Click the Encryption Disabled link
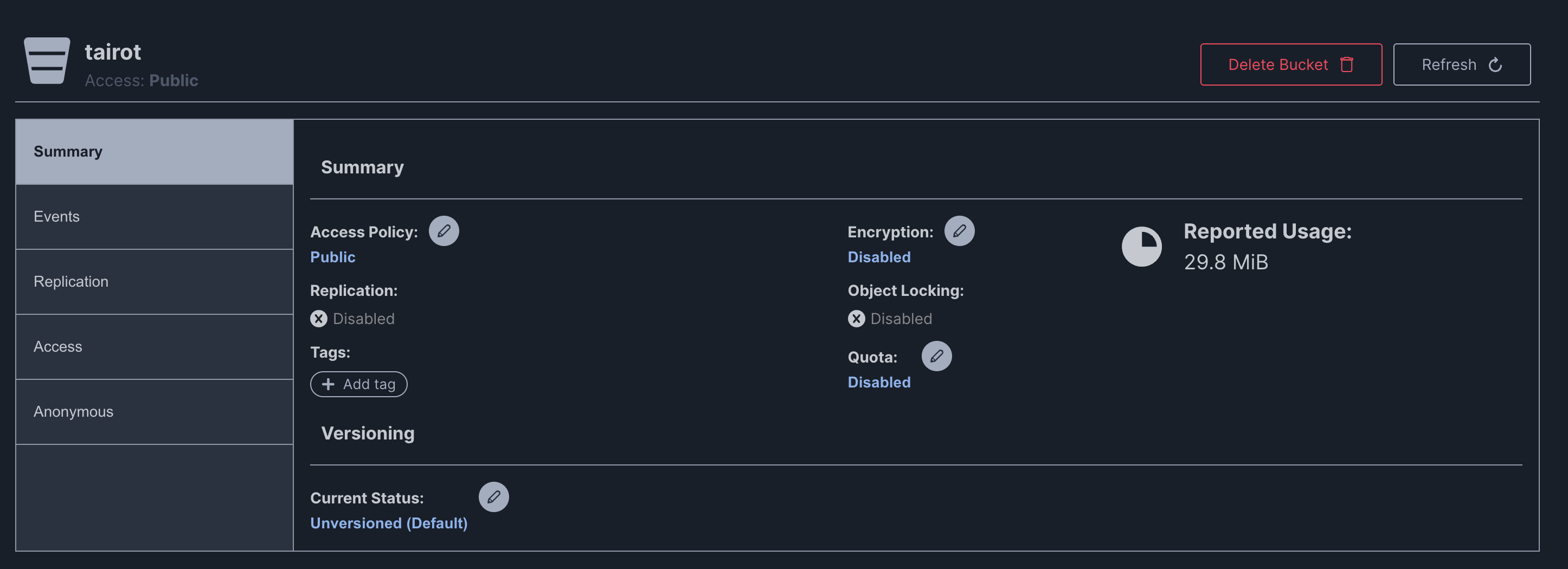Viewport: 1568px width, 569px height. tap(878, 257)
